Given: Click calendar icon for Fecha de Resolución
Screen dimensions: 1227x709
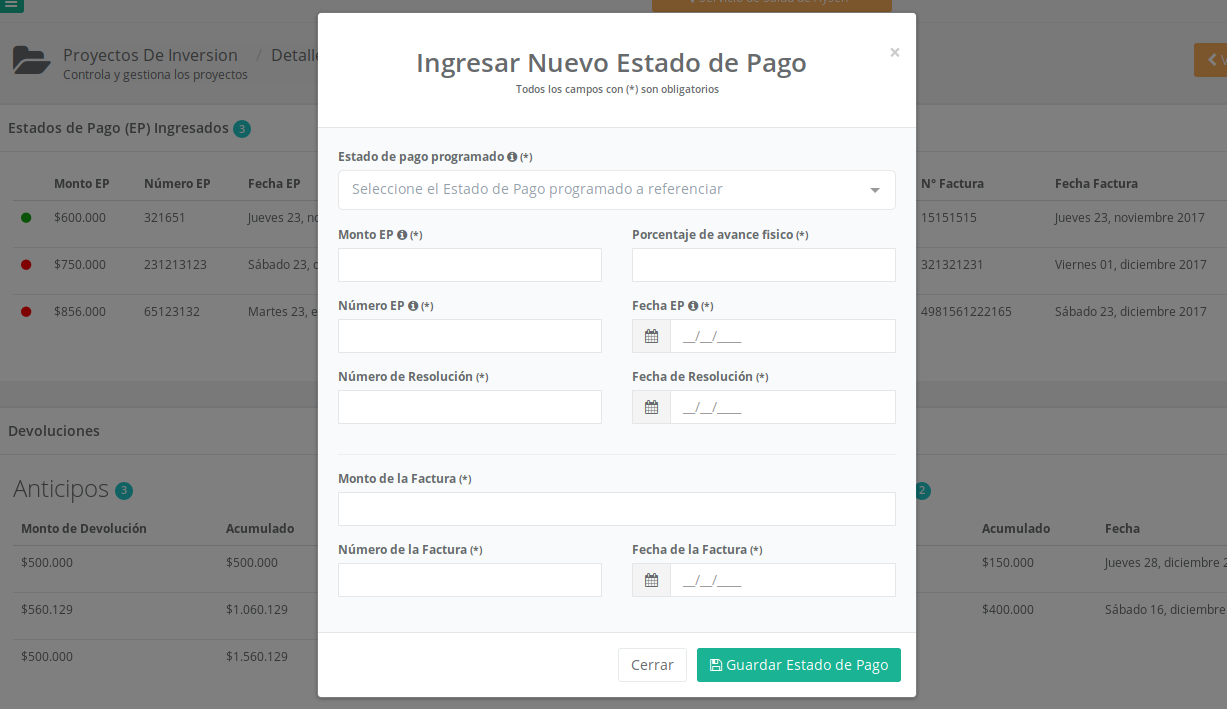Looking at the screenshot, I should point(651,408).
